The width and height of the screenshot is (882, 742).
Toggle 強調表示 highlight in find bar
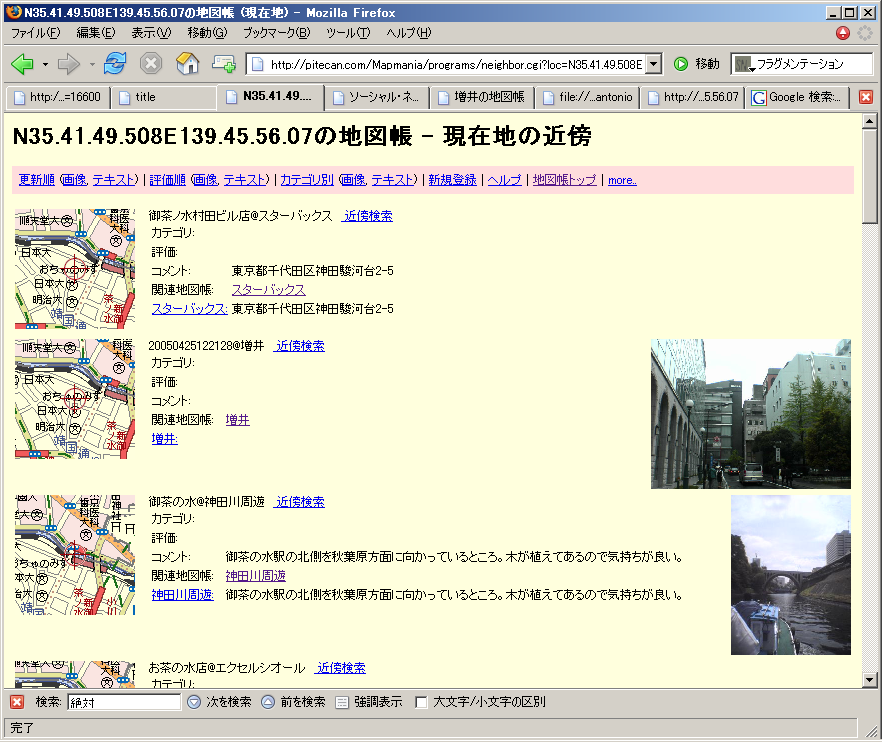[369, 702]
